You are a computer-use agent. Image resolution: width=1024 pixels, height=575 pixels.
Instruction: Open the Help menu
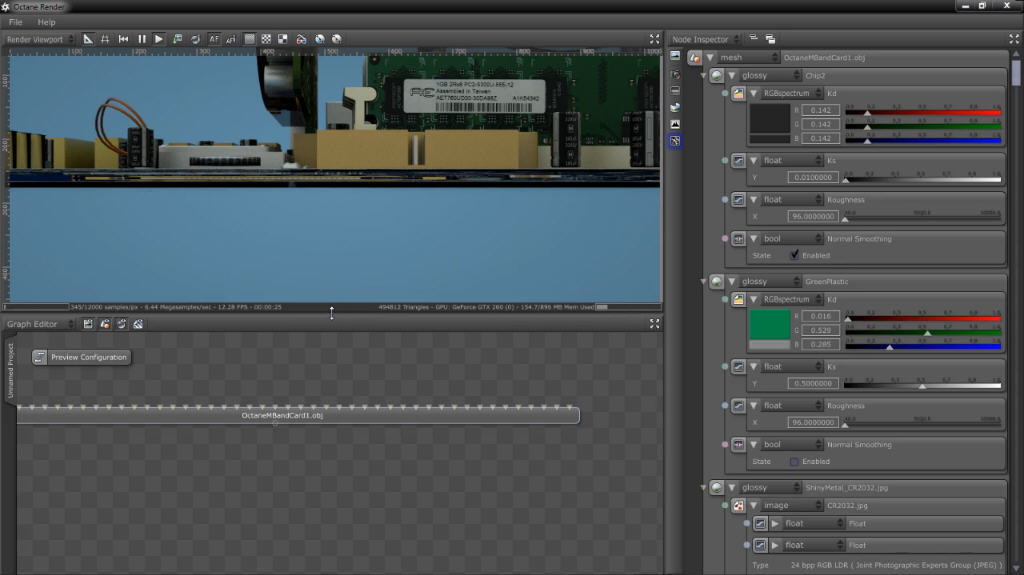coord(47,22)
